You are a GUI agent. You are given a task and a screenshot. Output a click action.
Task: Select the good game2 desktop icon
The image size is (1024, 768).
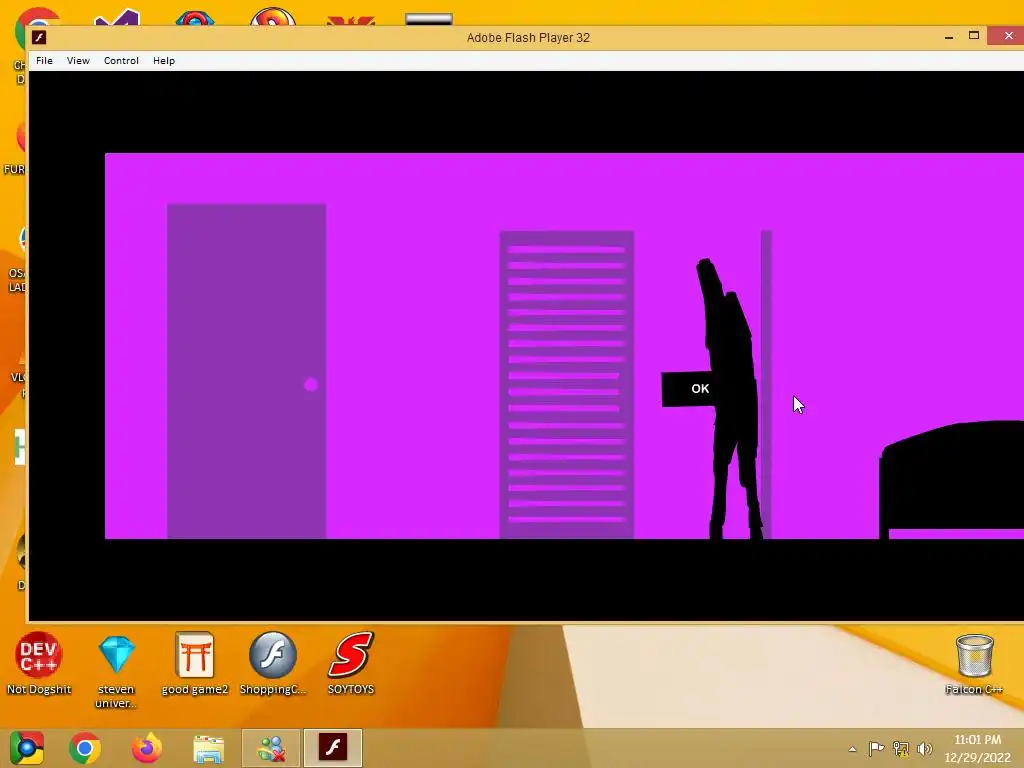195,663
